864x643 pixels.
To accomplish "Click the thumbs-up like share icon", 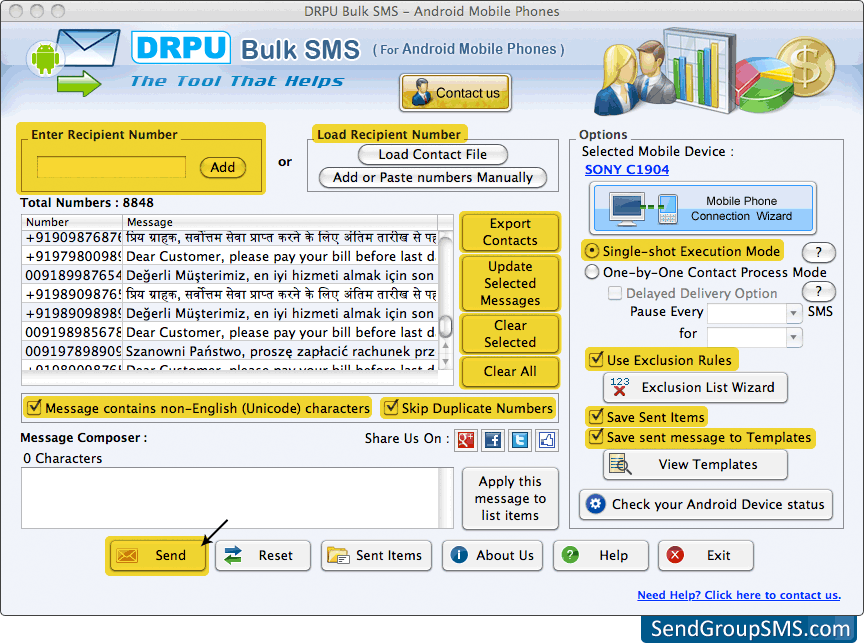I will pos(547,440).
